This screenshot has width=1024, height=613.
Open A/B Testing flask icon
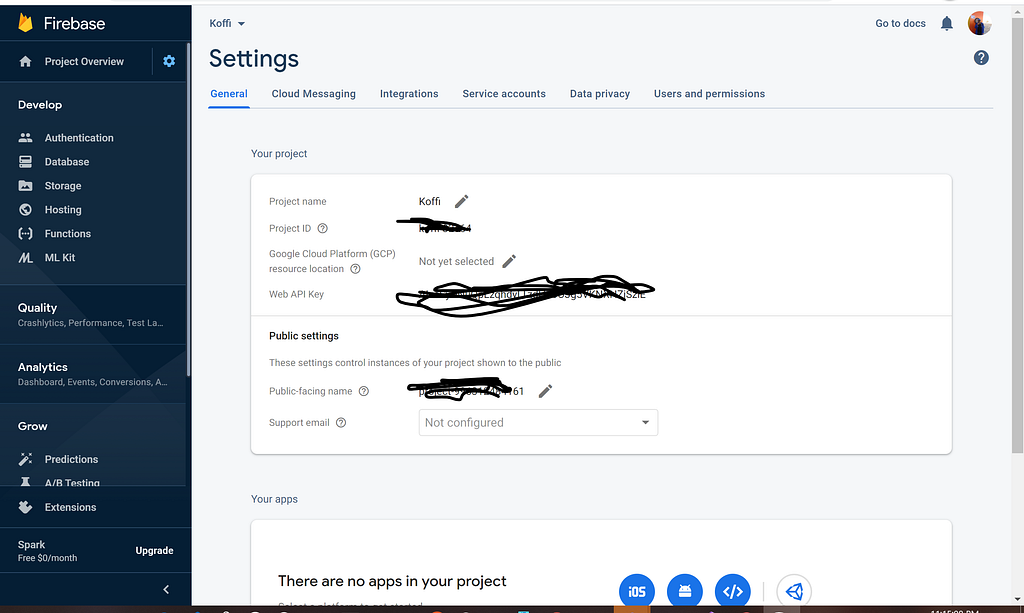25,482
